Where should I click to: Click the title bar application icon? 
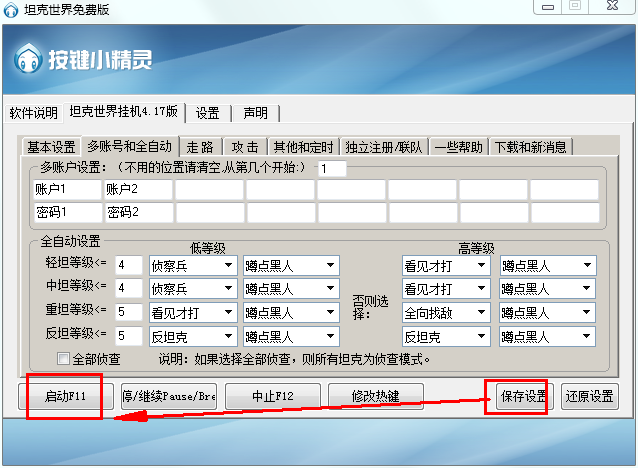[x=12, y=9]
